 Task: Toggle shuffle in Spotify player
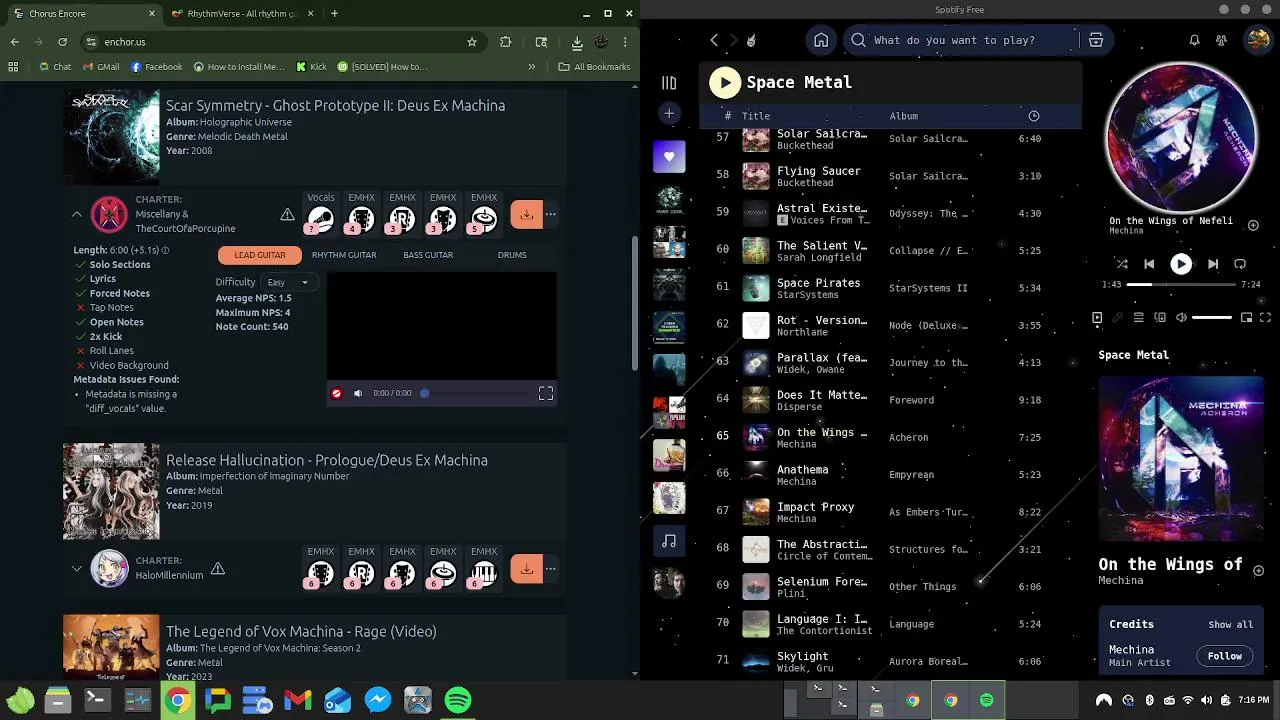point(1122,264)
